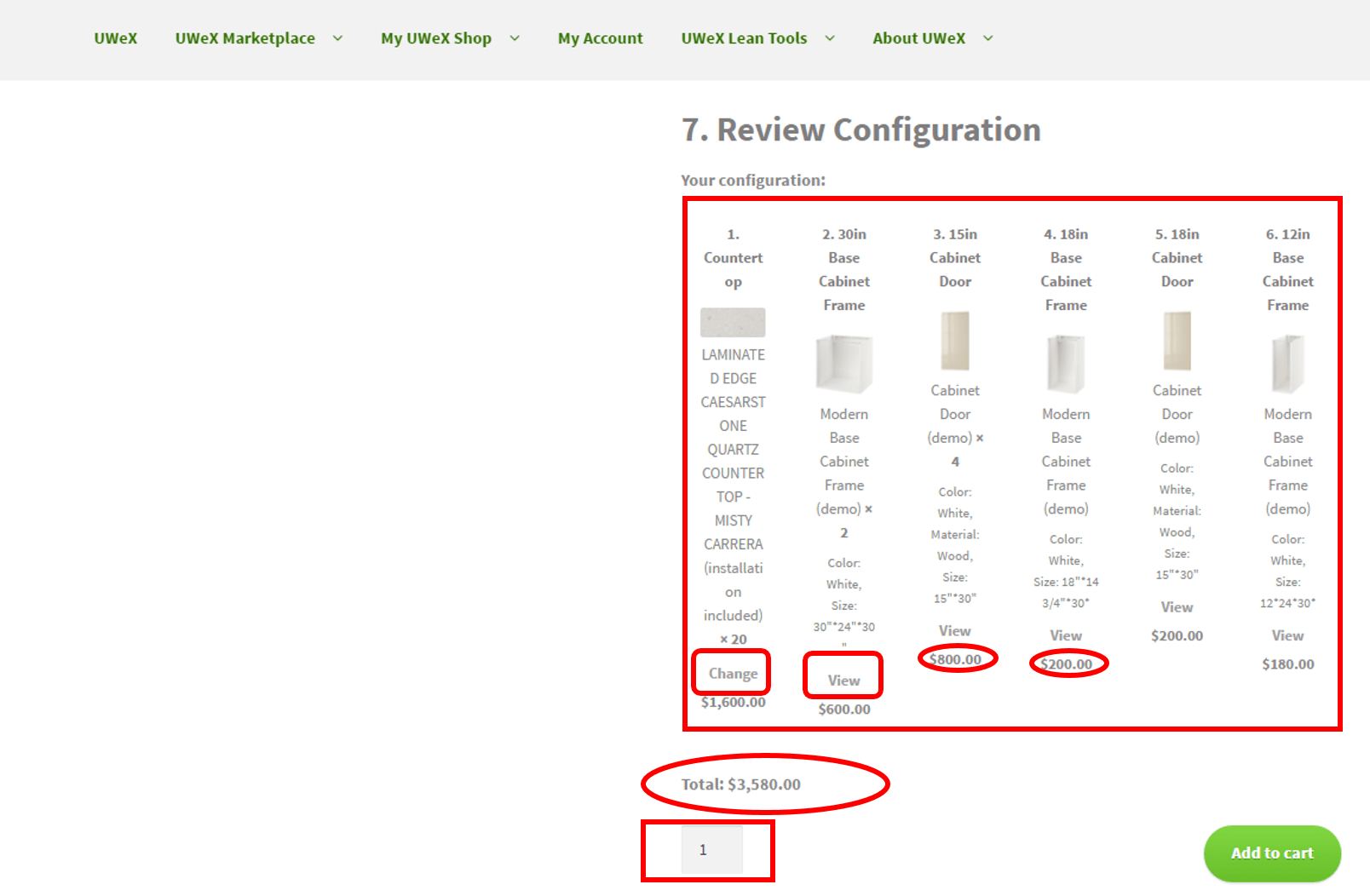Expand the My UWeX Shop dropdown arrow
The width and height of the screenshot is (1370, 896).
coord(515,38)
